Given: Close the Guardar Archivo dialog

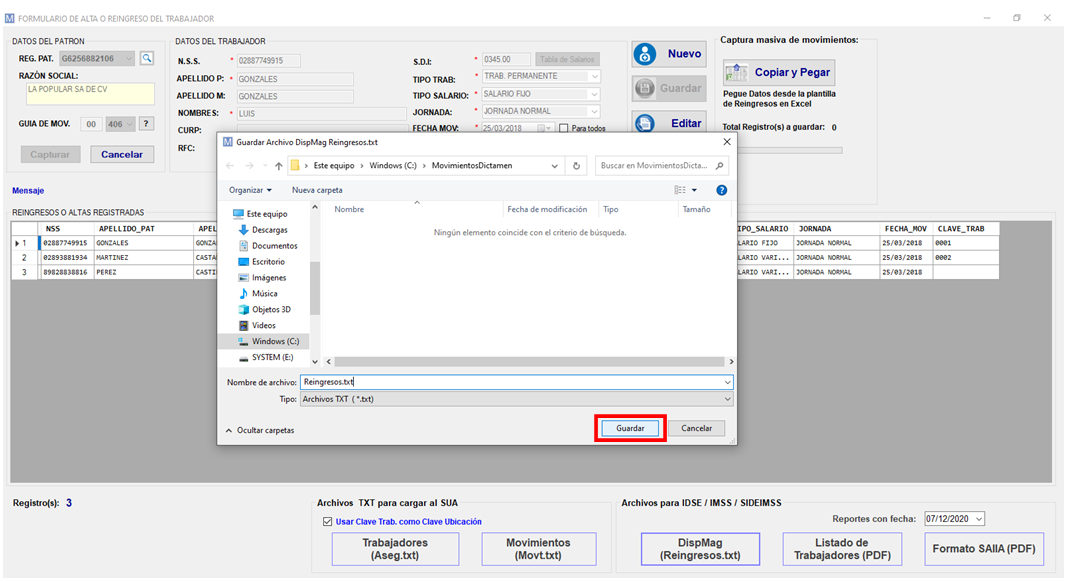Looking at the screenshot, I should [x=727, y=142].
